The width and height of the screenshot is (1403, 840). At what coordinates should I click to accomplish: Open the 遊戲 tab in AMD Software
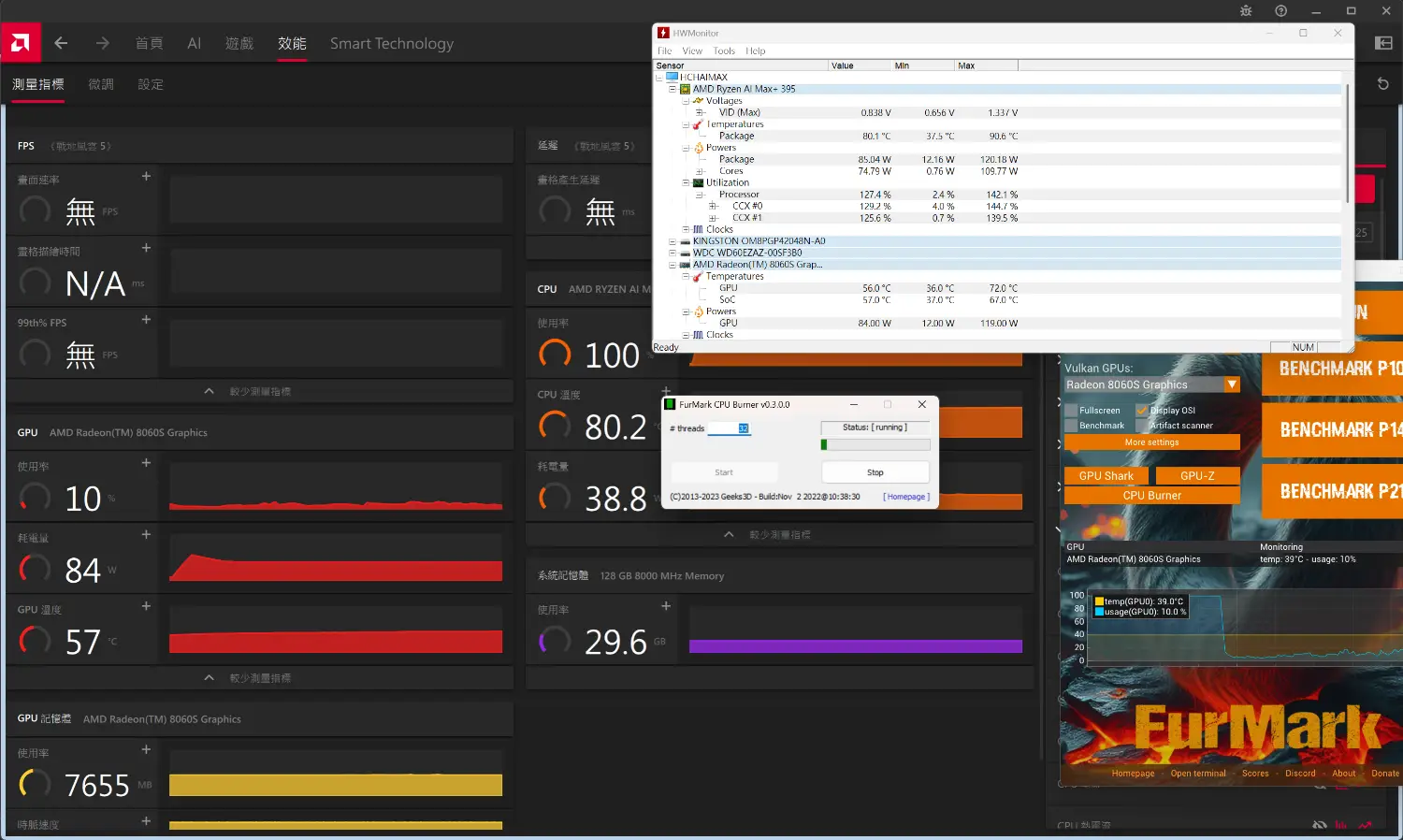[x=239, y=43]
